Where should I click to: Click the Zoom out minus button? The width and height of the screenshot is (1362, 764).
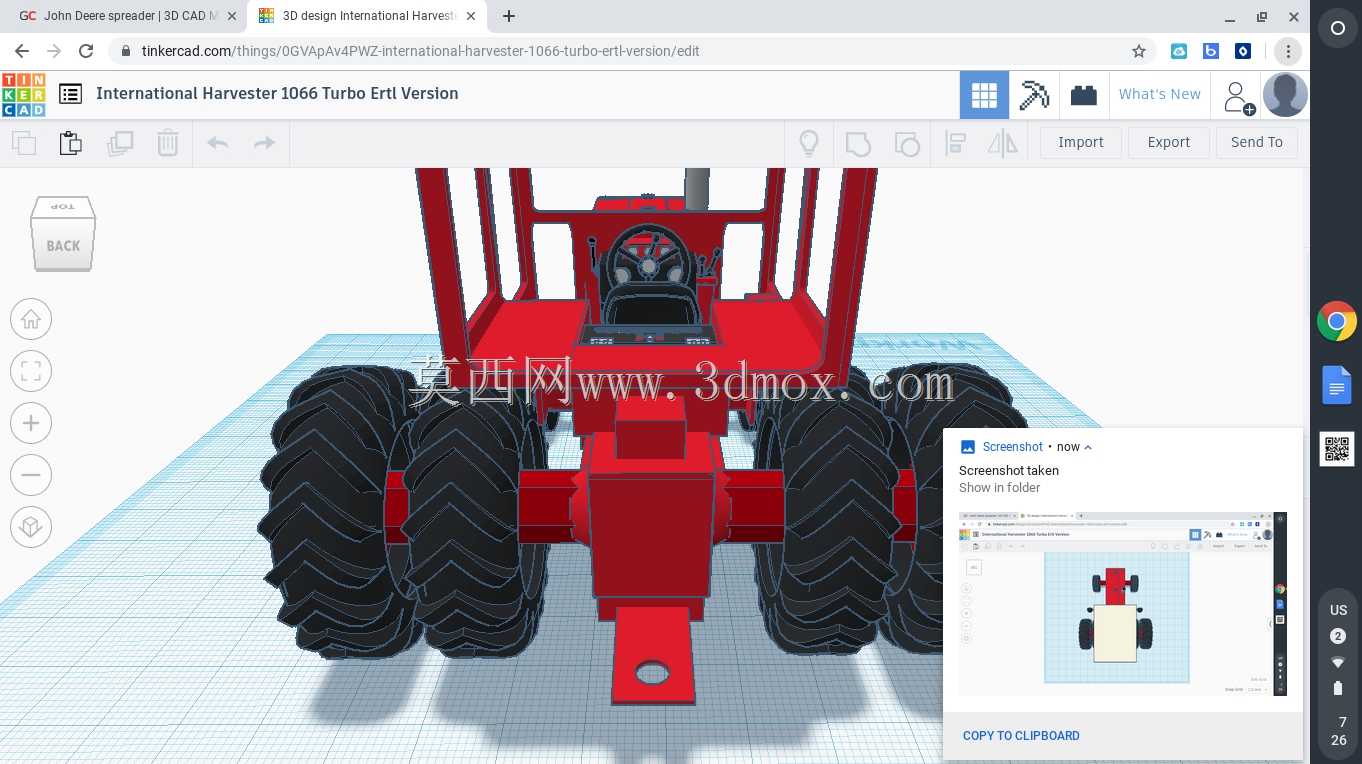pos(31,475)
